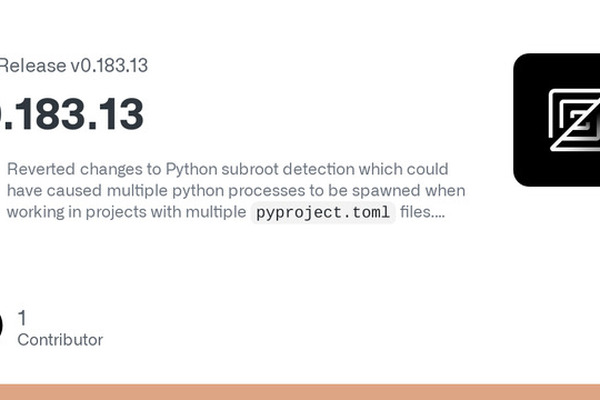Select the pyproject.toml code snippet

(x=321, y=212)
